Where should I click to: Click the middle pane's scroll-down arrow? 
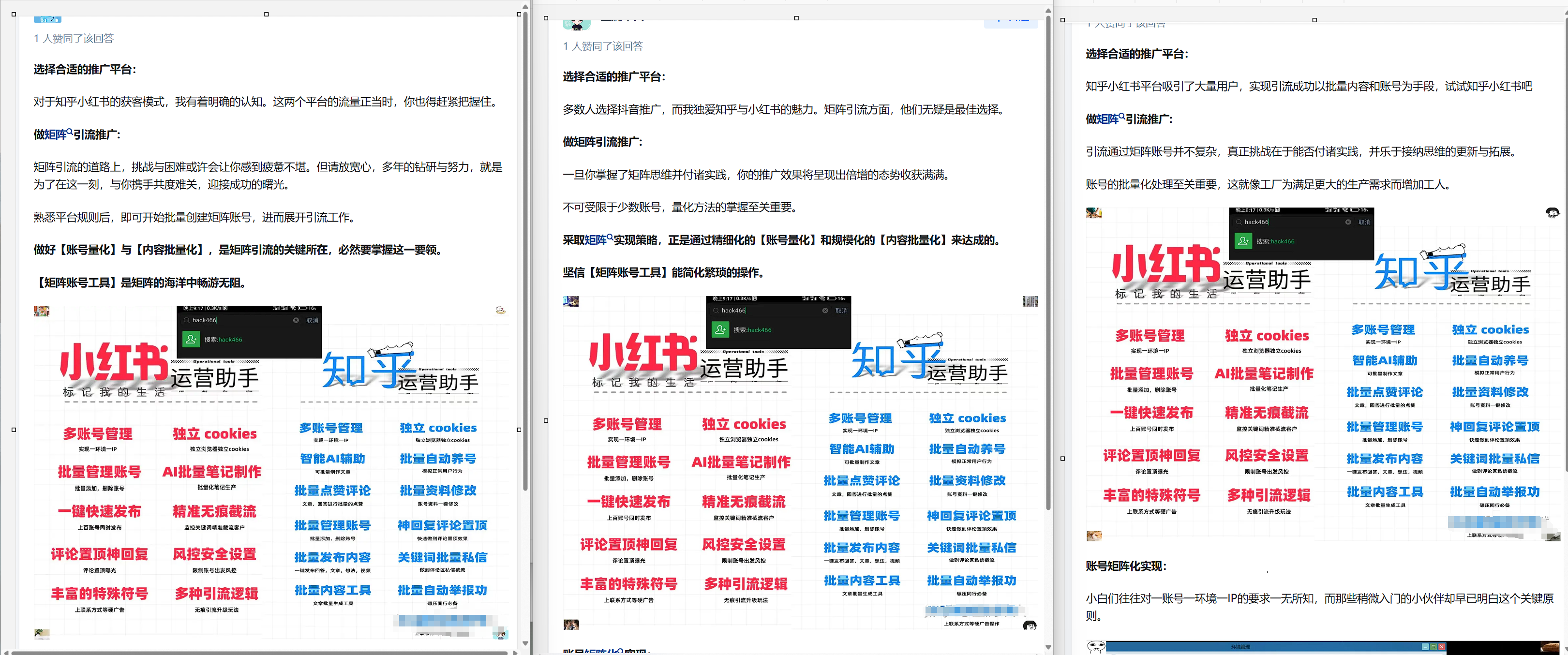pyautogui.click(x=1048, y=647)
